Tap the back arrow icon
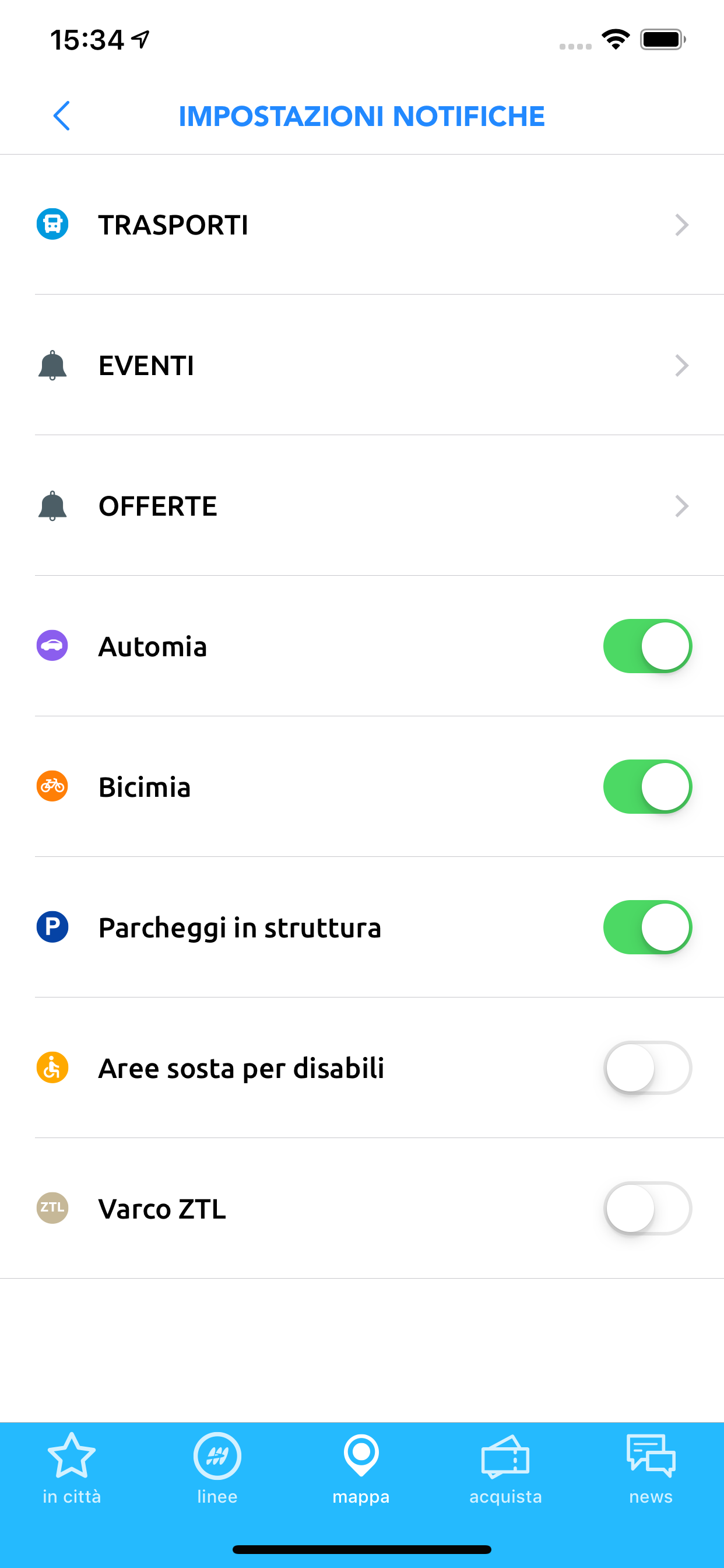 61,116
